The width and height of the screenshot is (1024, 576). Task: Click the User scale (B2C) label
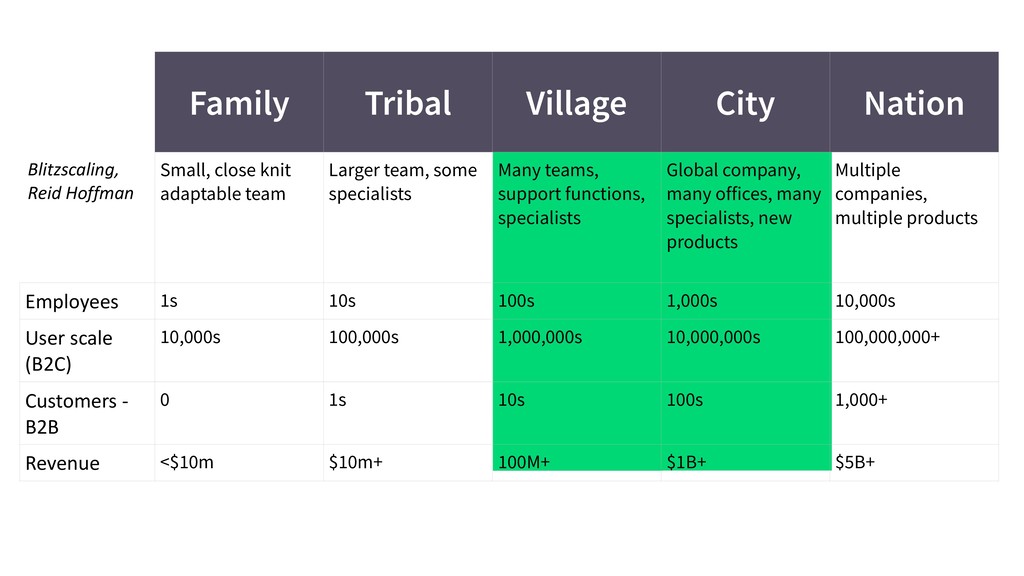[69, 351]
